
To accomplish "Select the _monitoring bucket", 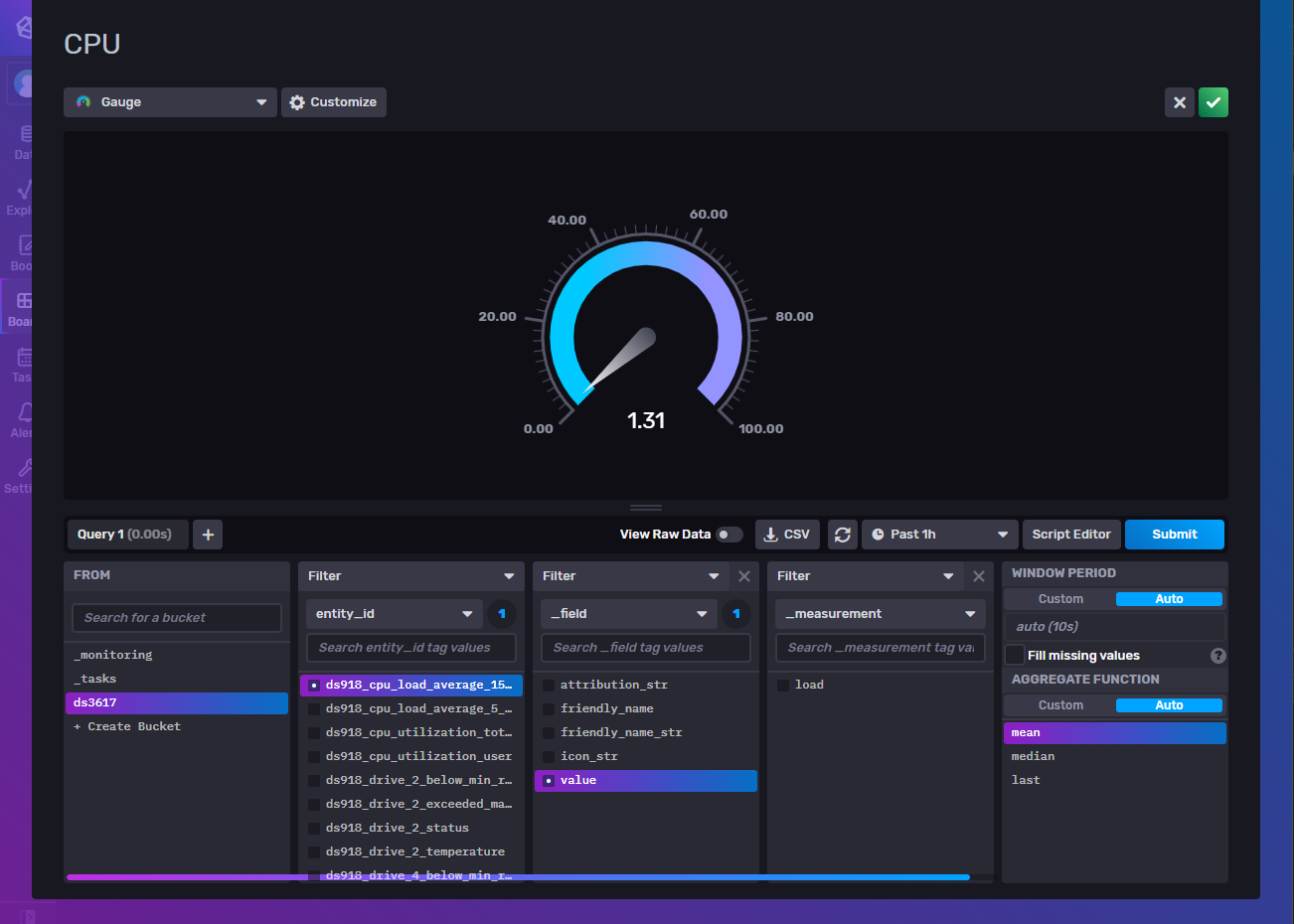I will 177,656.
